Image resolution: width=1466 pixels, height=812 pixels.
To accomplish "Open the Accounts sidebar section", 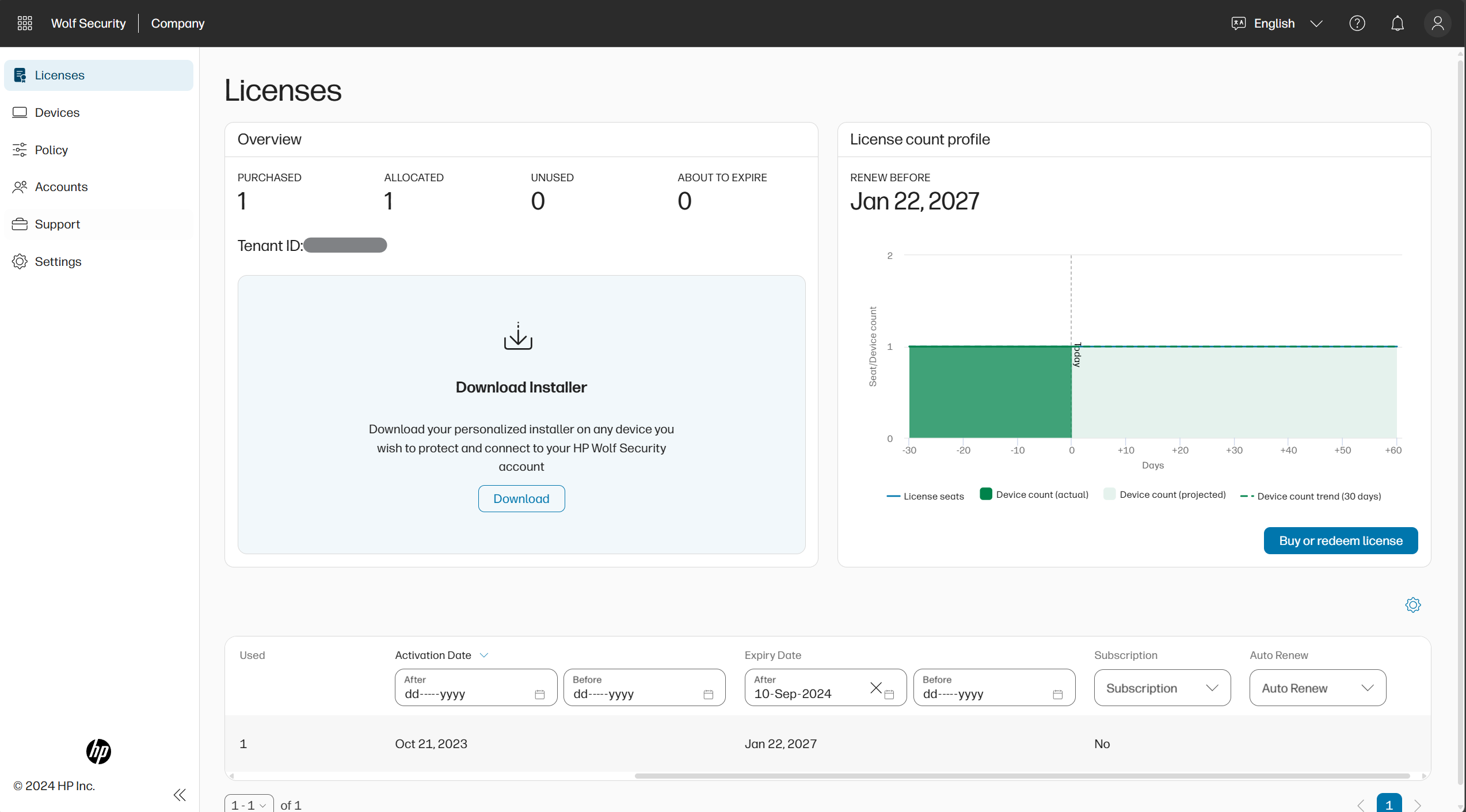I will (x=98, y=187).
